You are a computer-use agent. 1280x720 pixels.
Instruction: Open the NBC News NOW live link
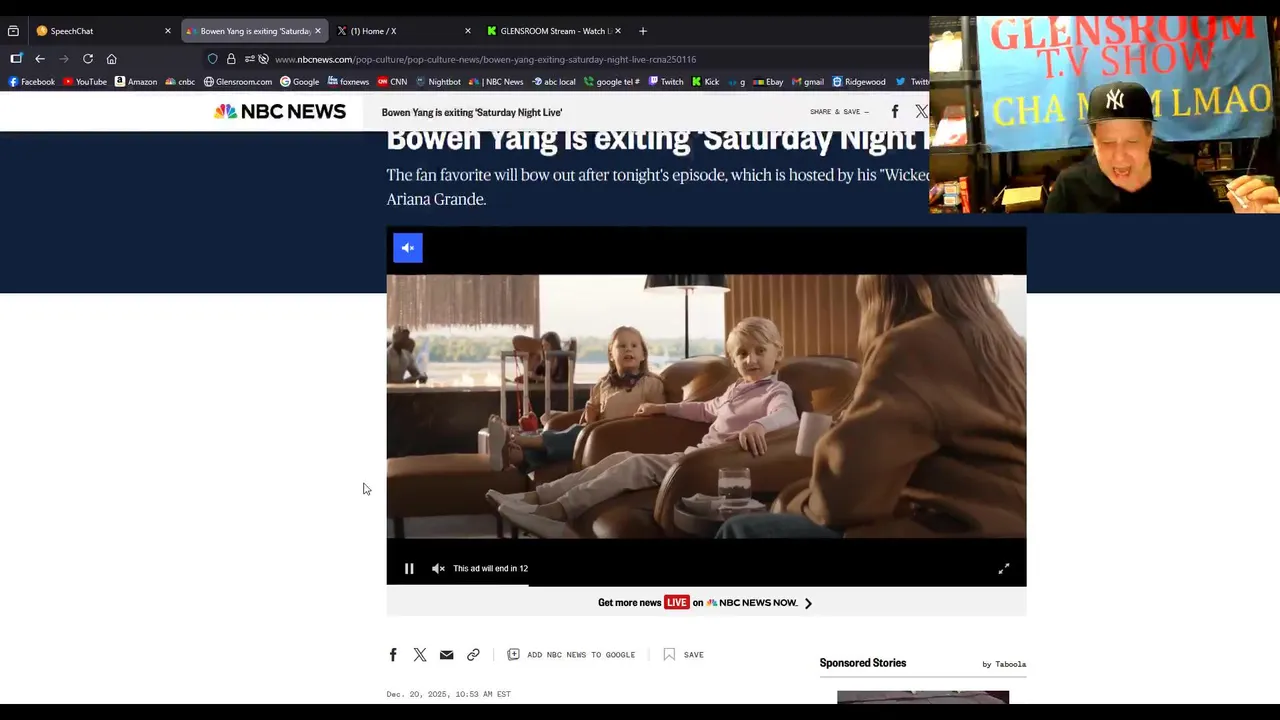click(x=706, y=603)
